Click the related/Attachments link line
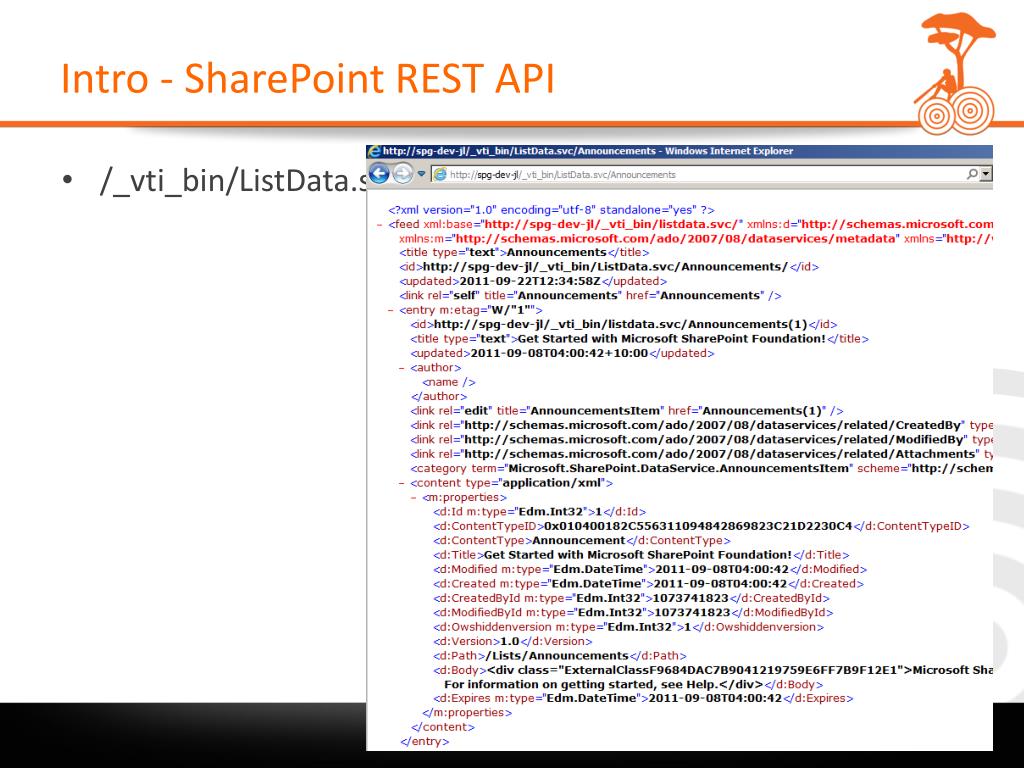The image size is (1024, 768). pyautogui.click(x=701, y=454)
